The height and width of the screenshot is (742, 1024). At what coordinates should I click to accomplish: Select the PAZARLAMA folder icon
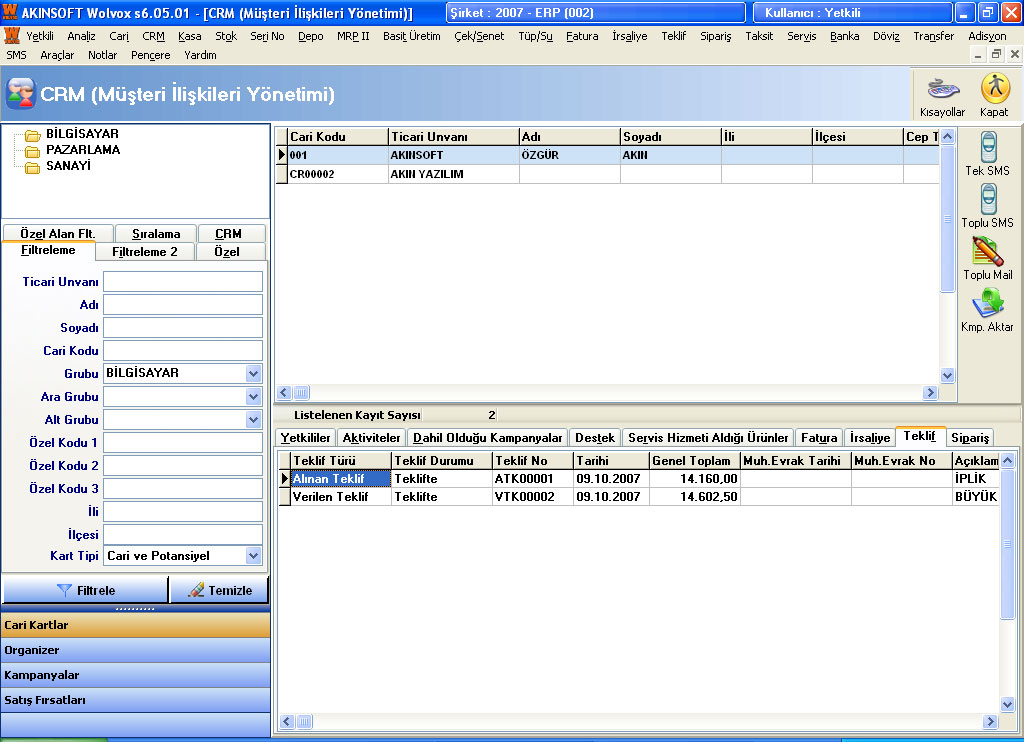pyautogui.click(x=33, y=151)
